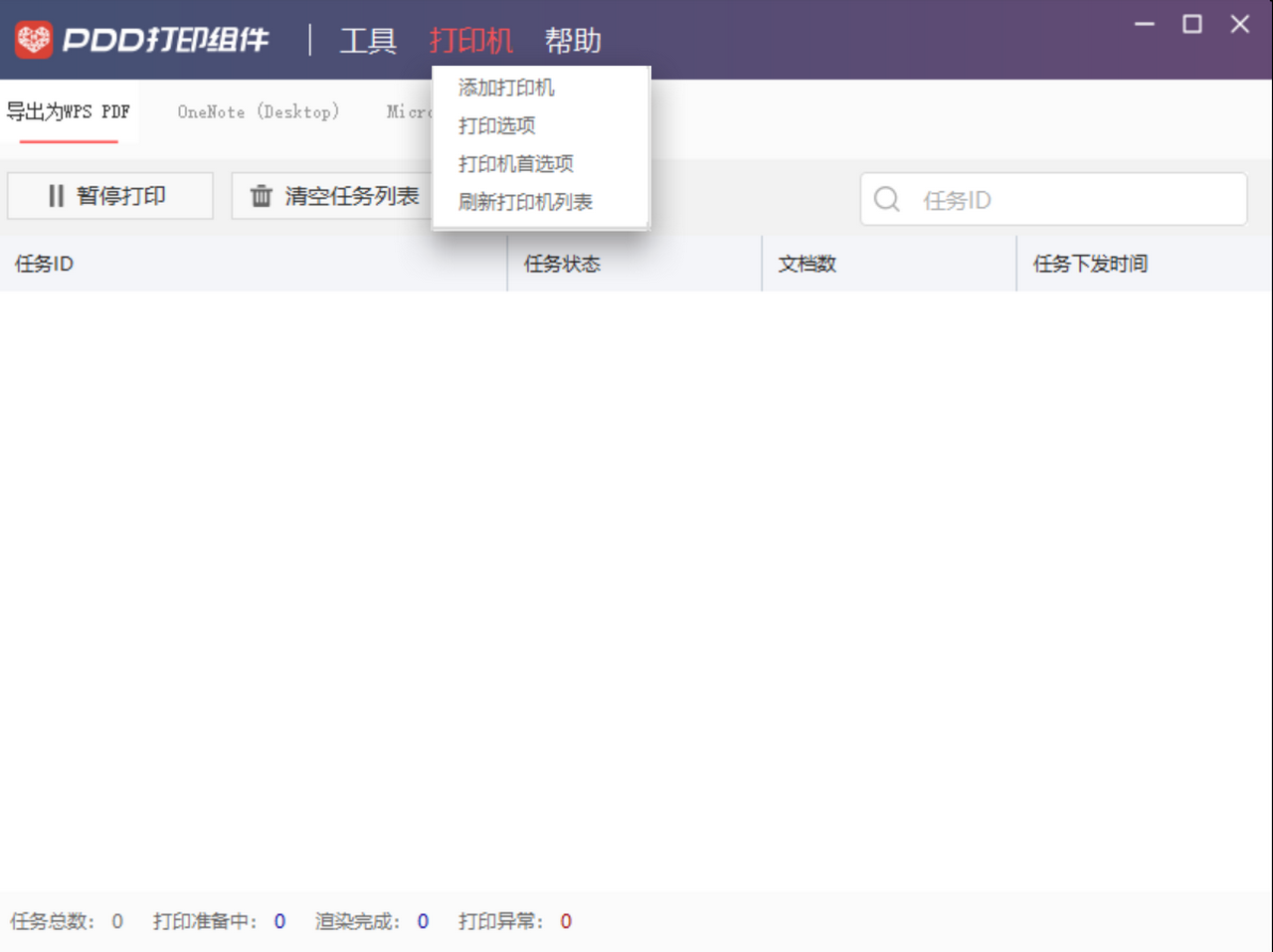Switch to the OneNote (Desktop) tab
Screen dimensions: 1273x952
[258, 111]
